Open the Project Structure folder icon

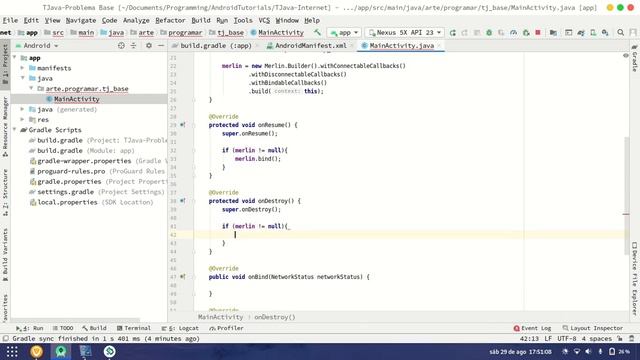coord(553,33)
